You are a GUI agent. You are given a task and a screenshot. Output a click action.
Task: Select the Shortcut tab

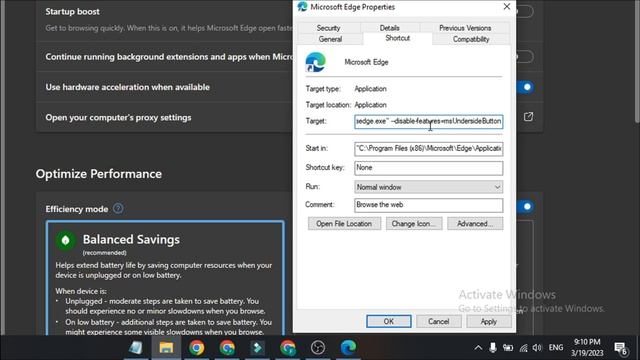tap(398, 38)
